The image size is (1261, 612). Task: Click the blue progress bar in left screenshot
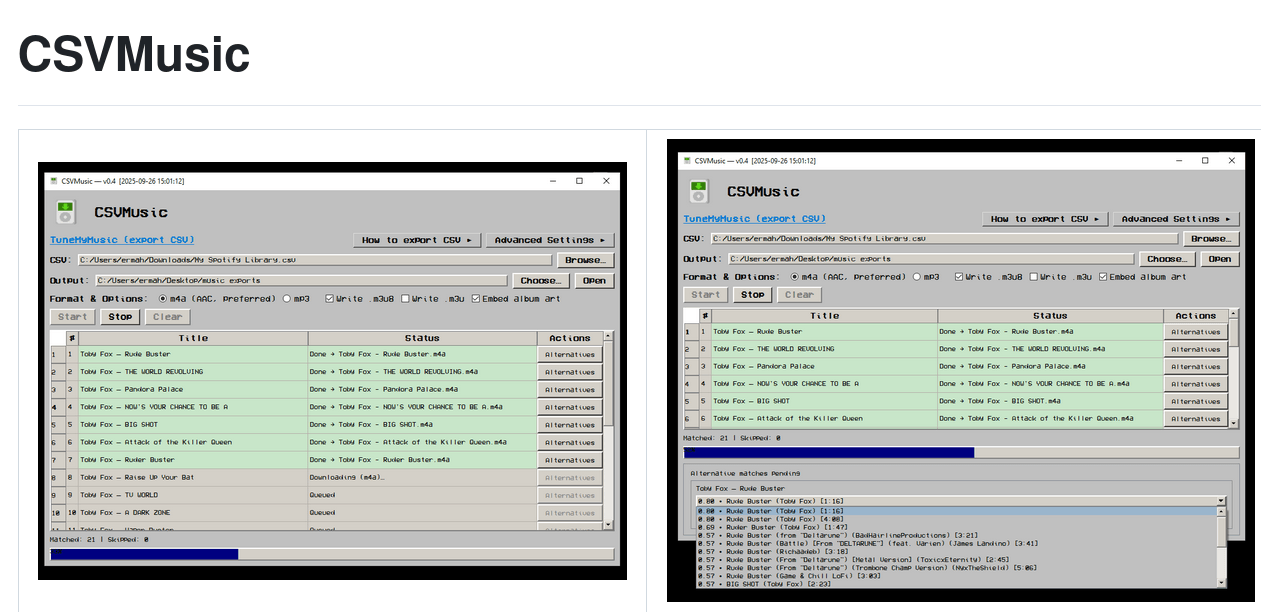[x=144, y=554]
